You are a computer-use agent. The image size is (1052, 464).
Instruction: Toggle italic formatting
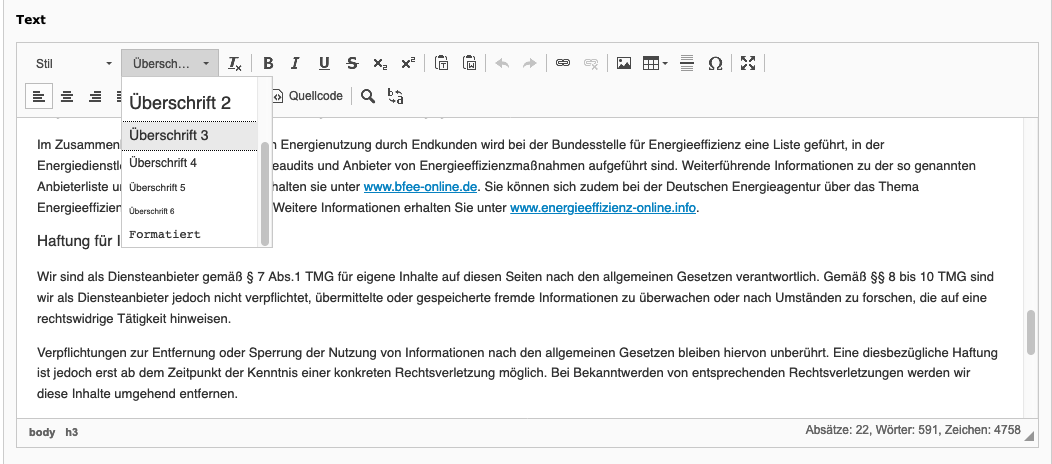[295, 63]
